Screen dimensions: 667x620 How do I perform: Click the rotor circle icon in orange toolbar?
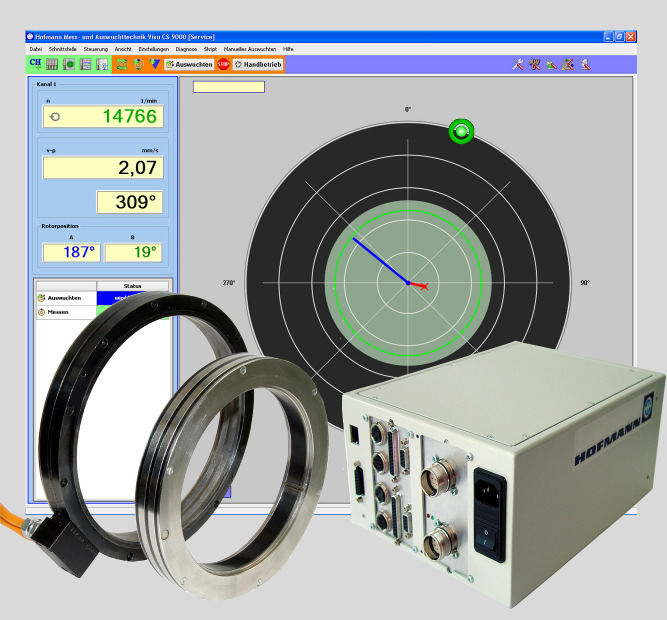(138, 64)
